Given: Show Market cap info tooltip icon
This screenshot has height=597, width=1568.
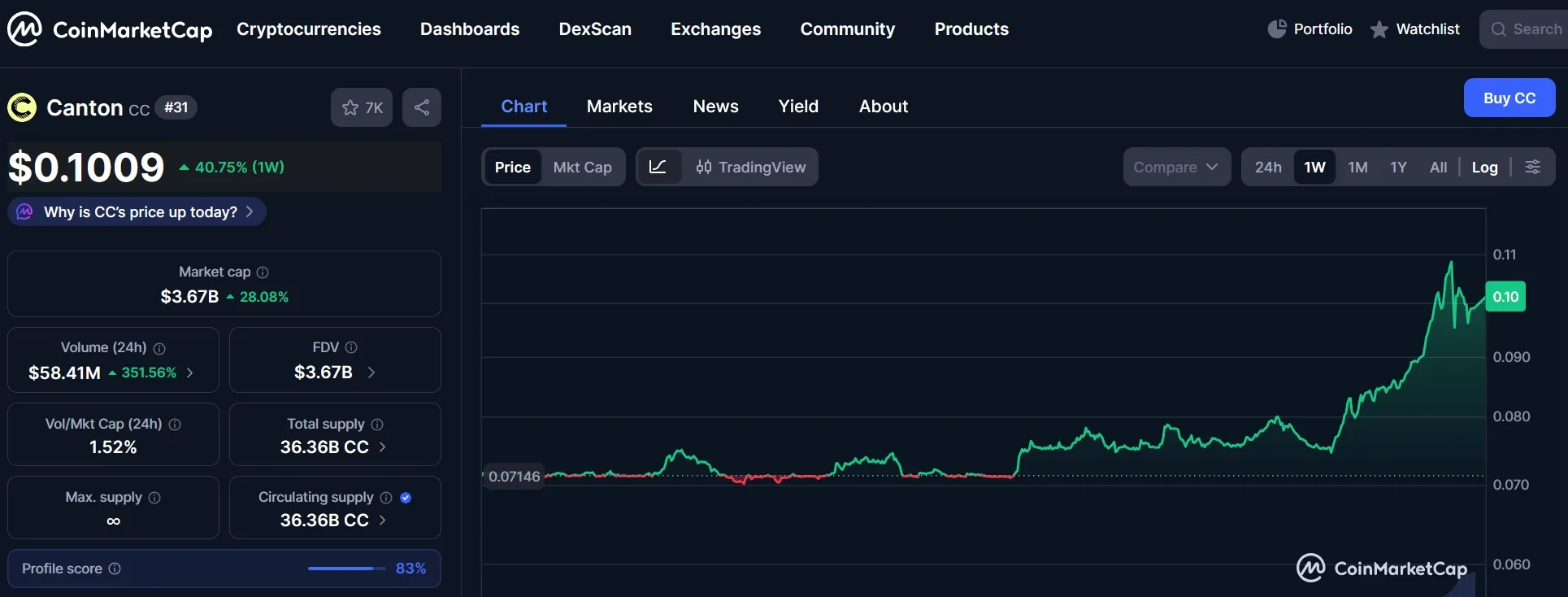Looking at the screenshot, I should coord(263,272).
